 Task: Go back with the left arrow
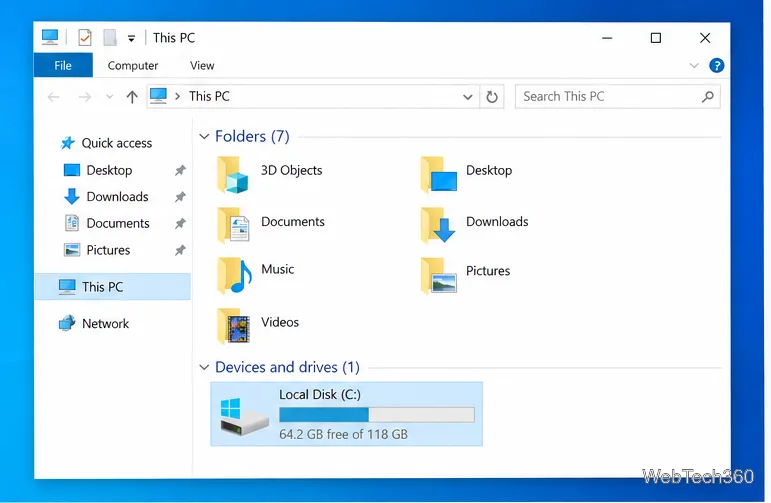(54, 97)
